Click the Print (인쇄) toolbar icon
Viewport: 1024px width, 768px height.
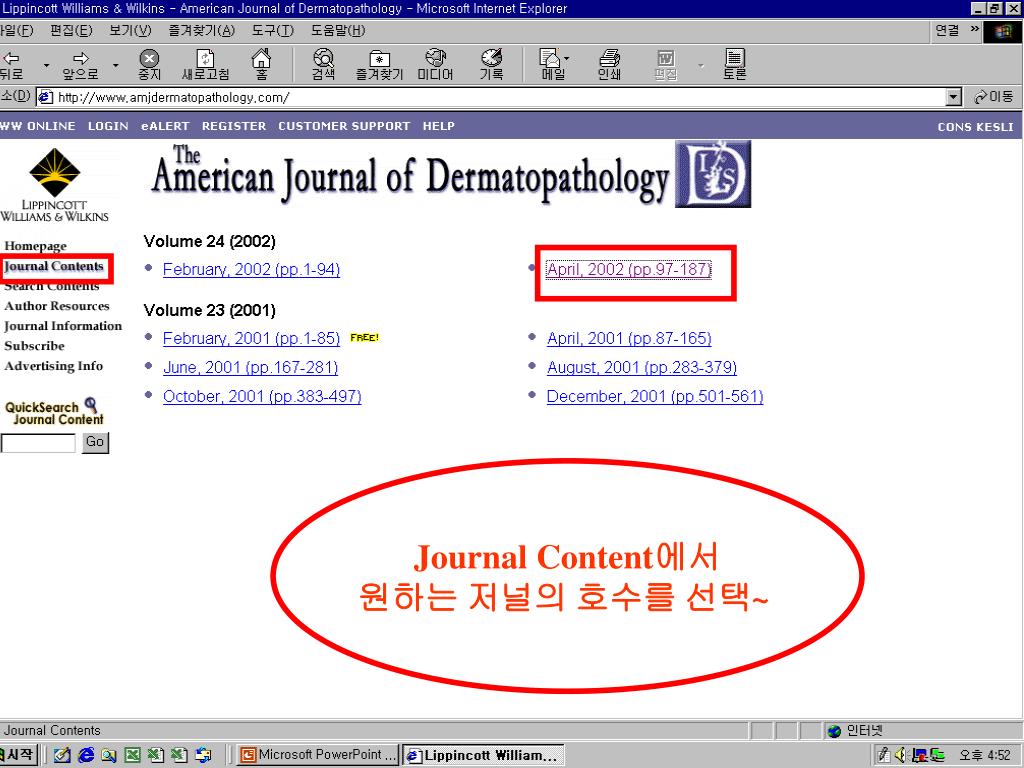click(609, 65)
